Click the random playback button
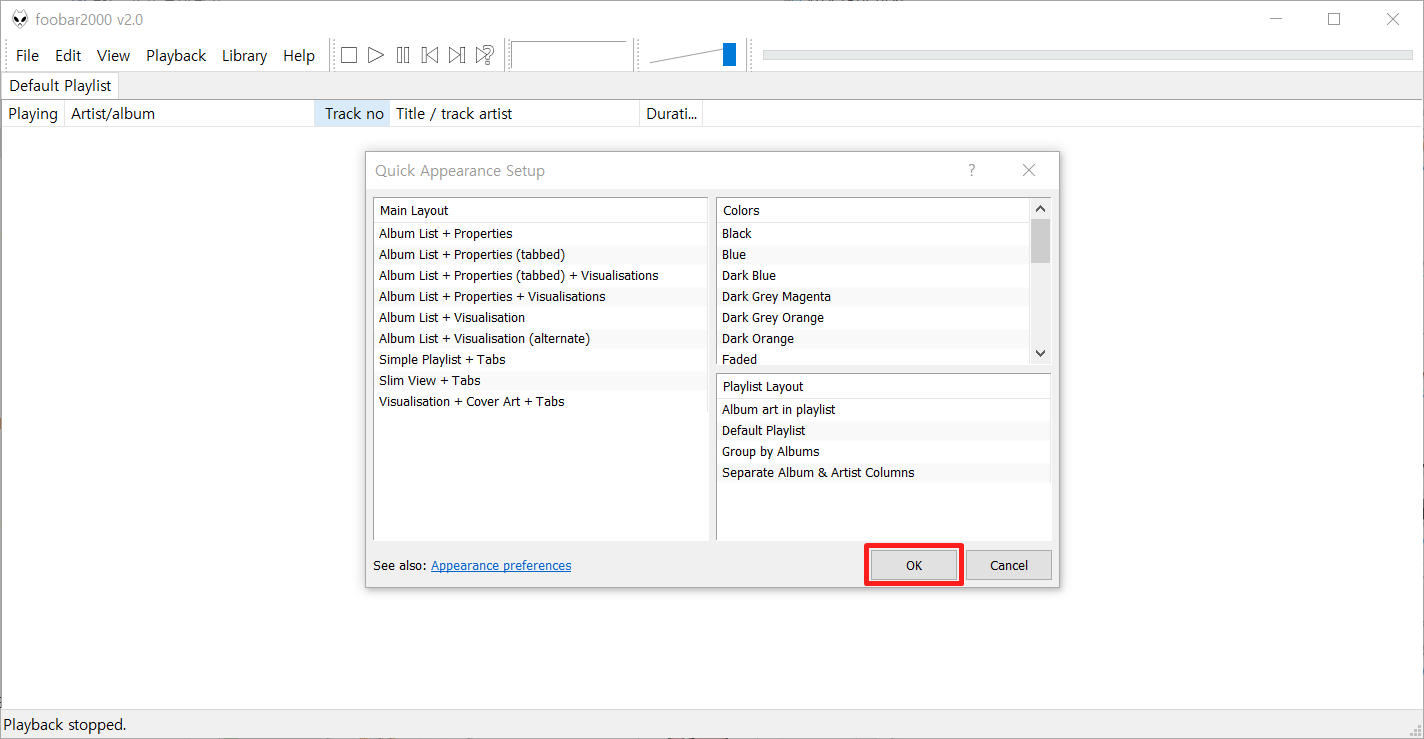 (484, 55)
